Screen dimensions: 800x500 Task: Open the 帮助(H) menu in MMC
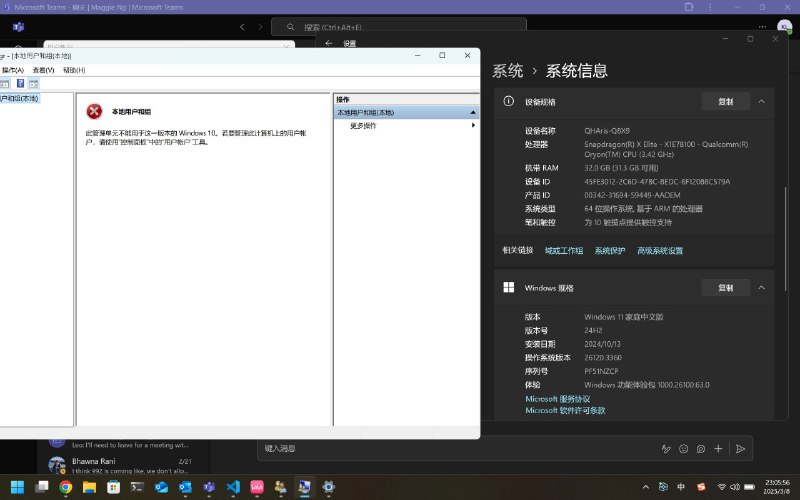click(74, 70)
